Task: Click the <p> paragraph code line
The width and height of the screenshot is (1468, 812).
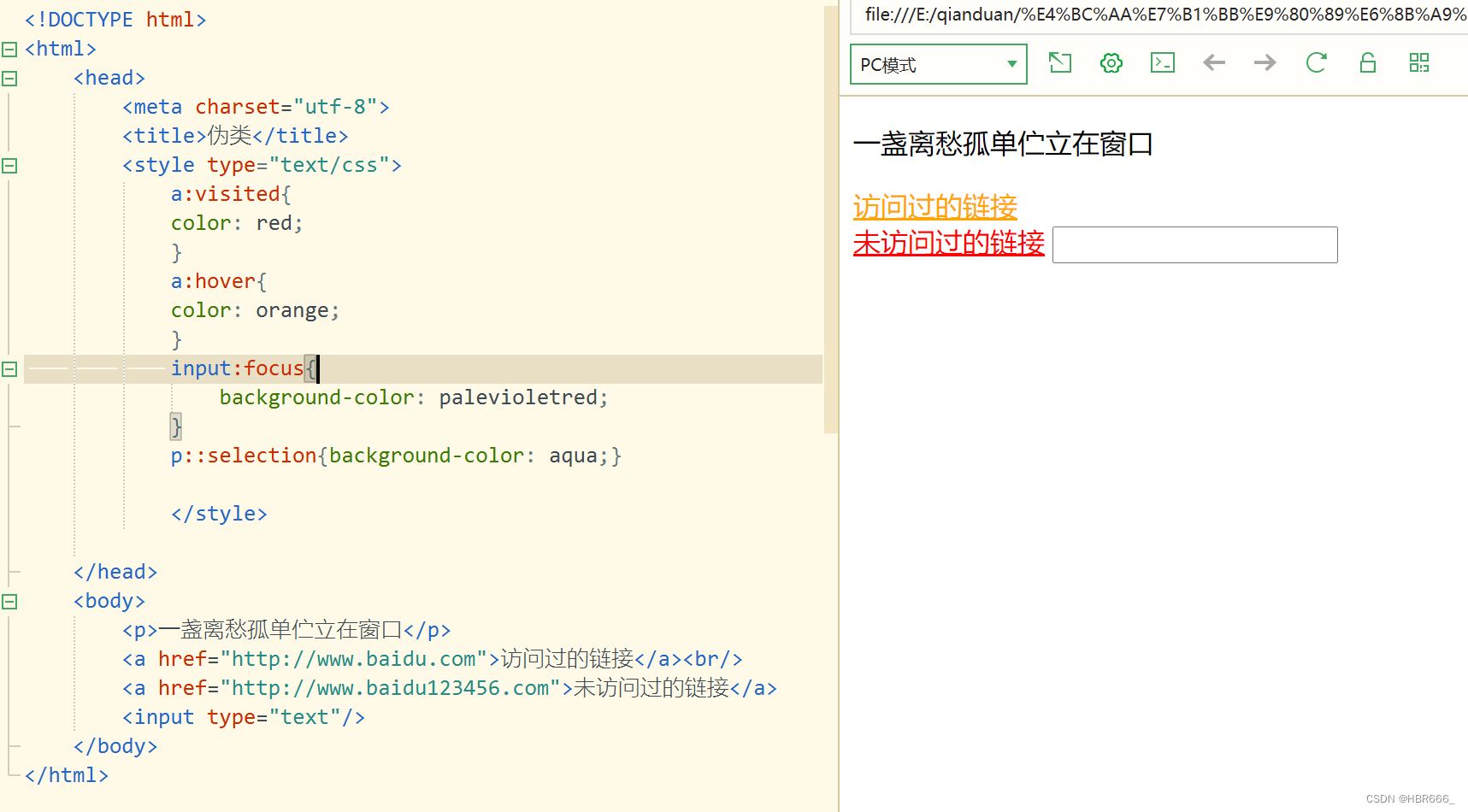Action: click(x=286, y=630)
